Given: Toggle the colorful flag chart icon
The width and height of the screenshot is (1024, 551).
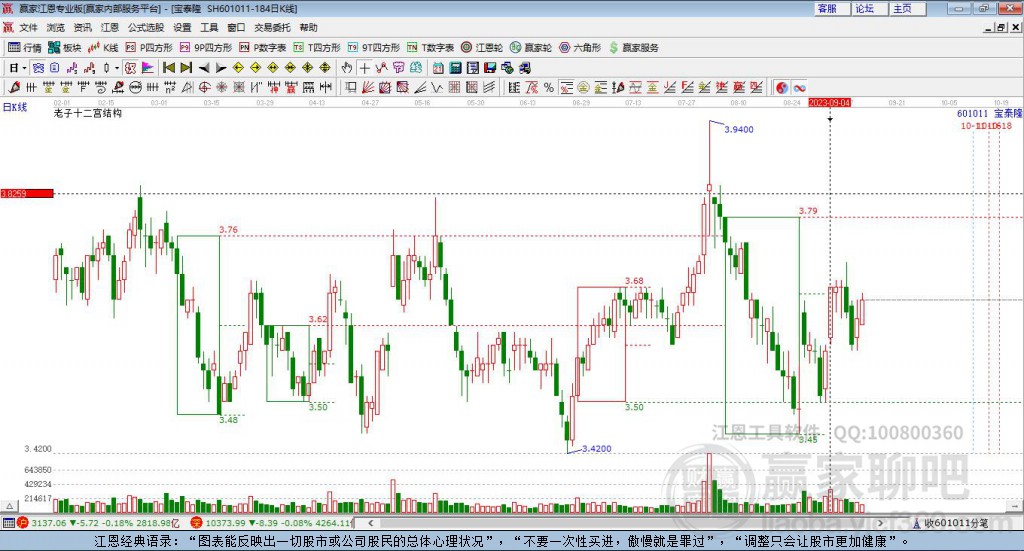Looking at the screenshot, I should pos(148,68).
